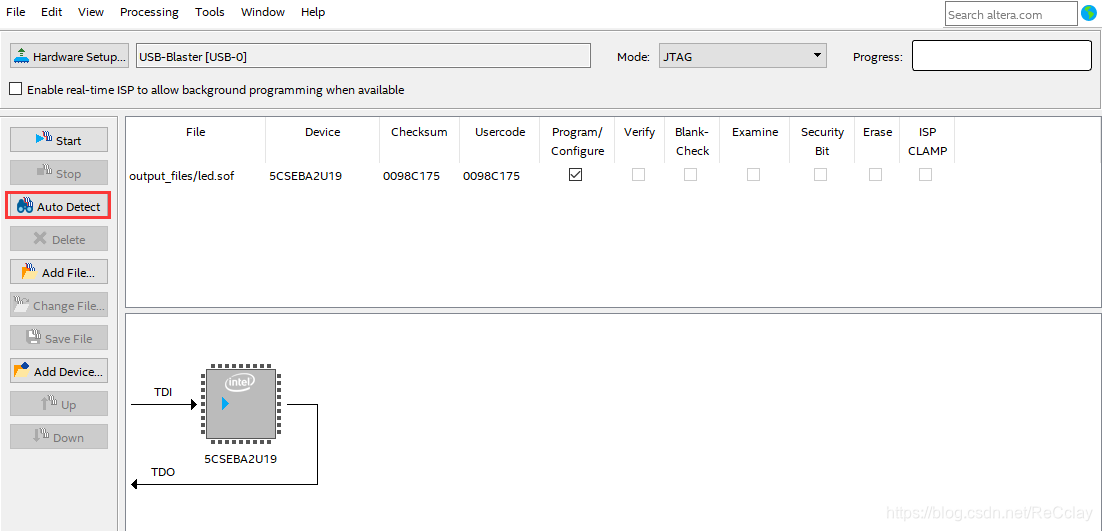Click the Usercode value 0098C175
1102x531 pixels.
tap(491, 176)
